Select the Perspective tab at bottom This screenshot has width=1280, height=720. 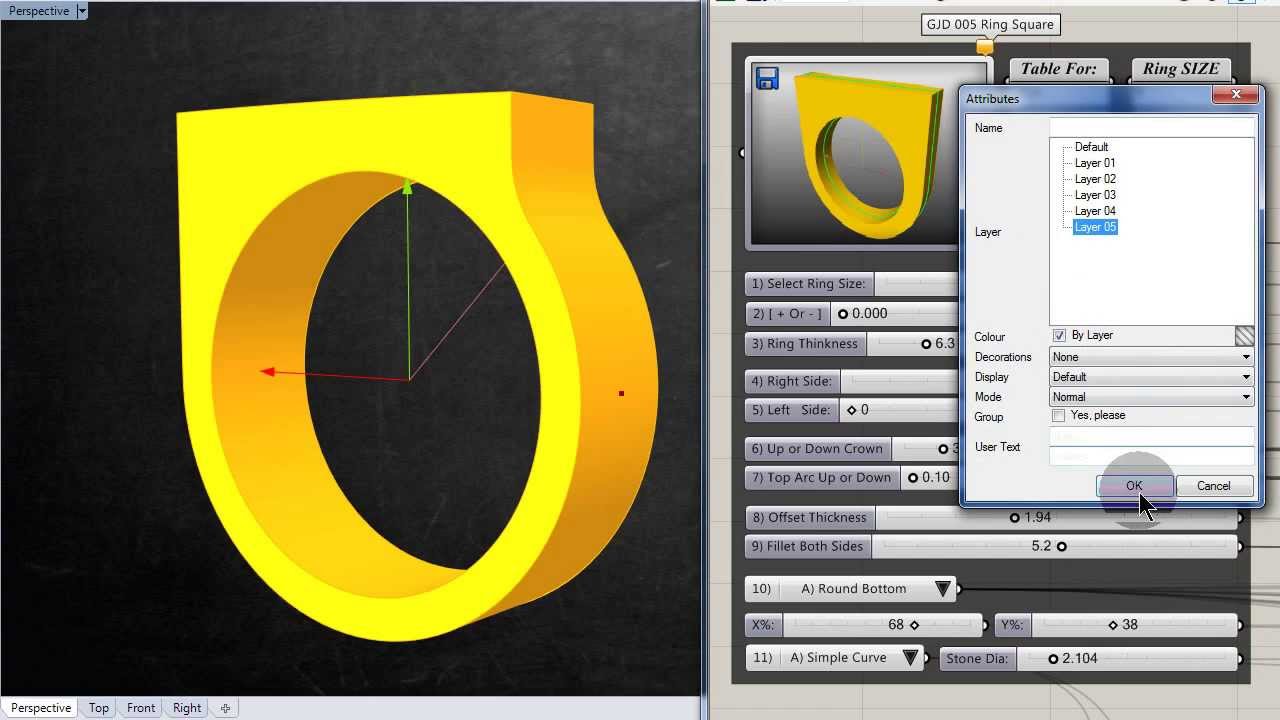pyautogui.click(x=41, y=708)
